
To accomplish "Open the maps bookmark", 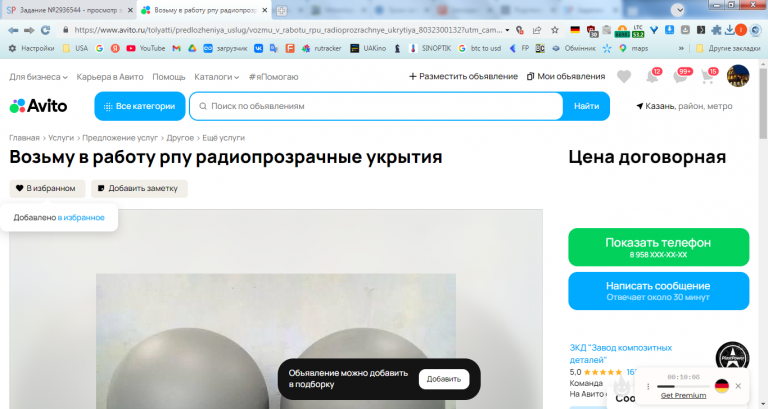I will (633, 48).
